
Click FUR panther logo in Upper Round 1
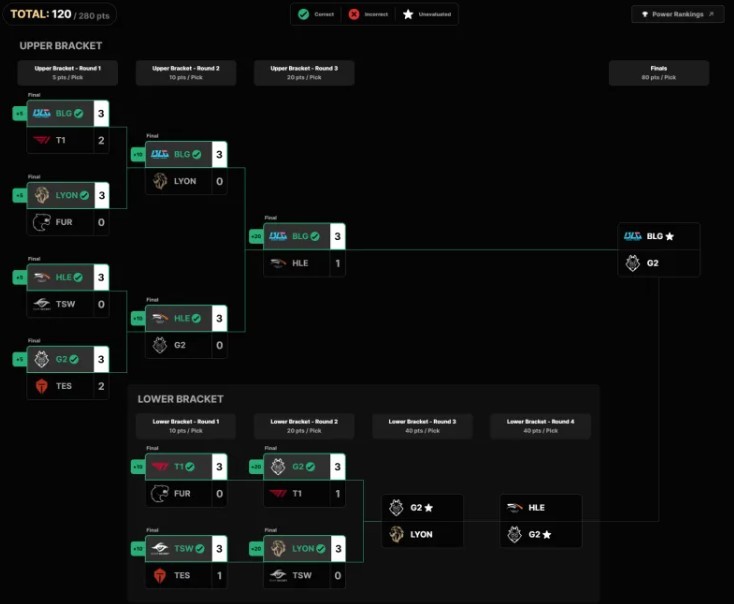pyautogui.click(x=42, y=222)
